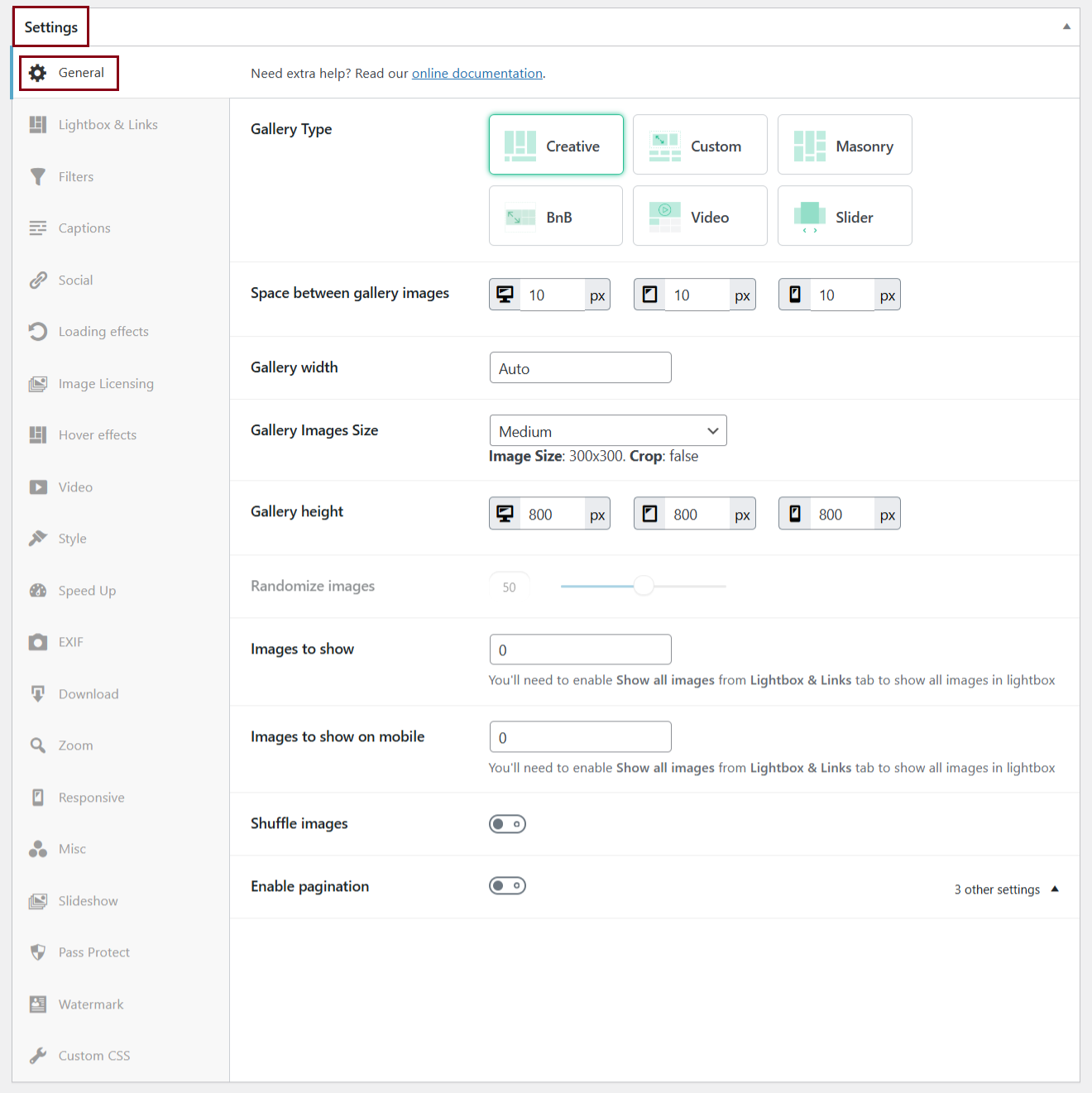Viewport: 1092px width, 1093px height.
Task: Open the online documentation link
Action: 477,74
